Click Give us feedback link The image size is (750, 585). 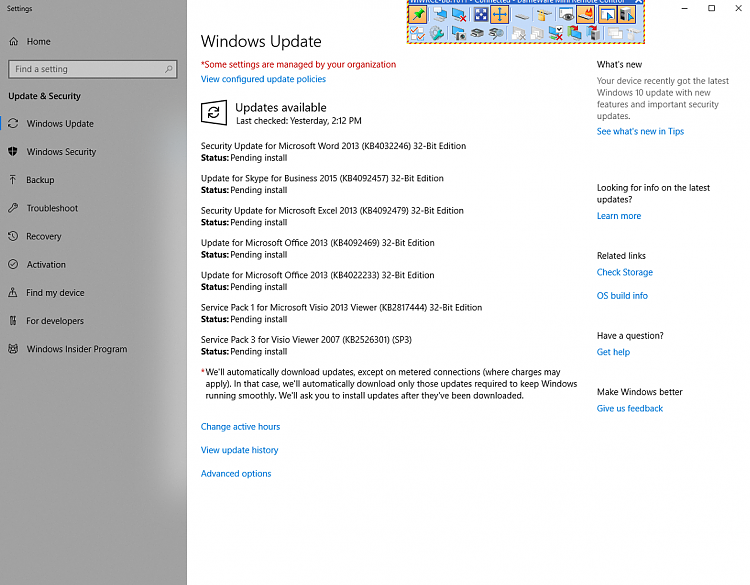click(x=629, y=408)
